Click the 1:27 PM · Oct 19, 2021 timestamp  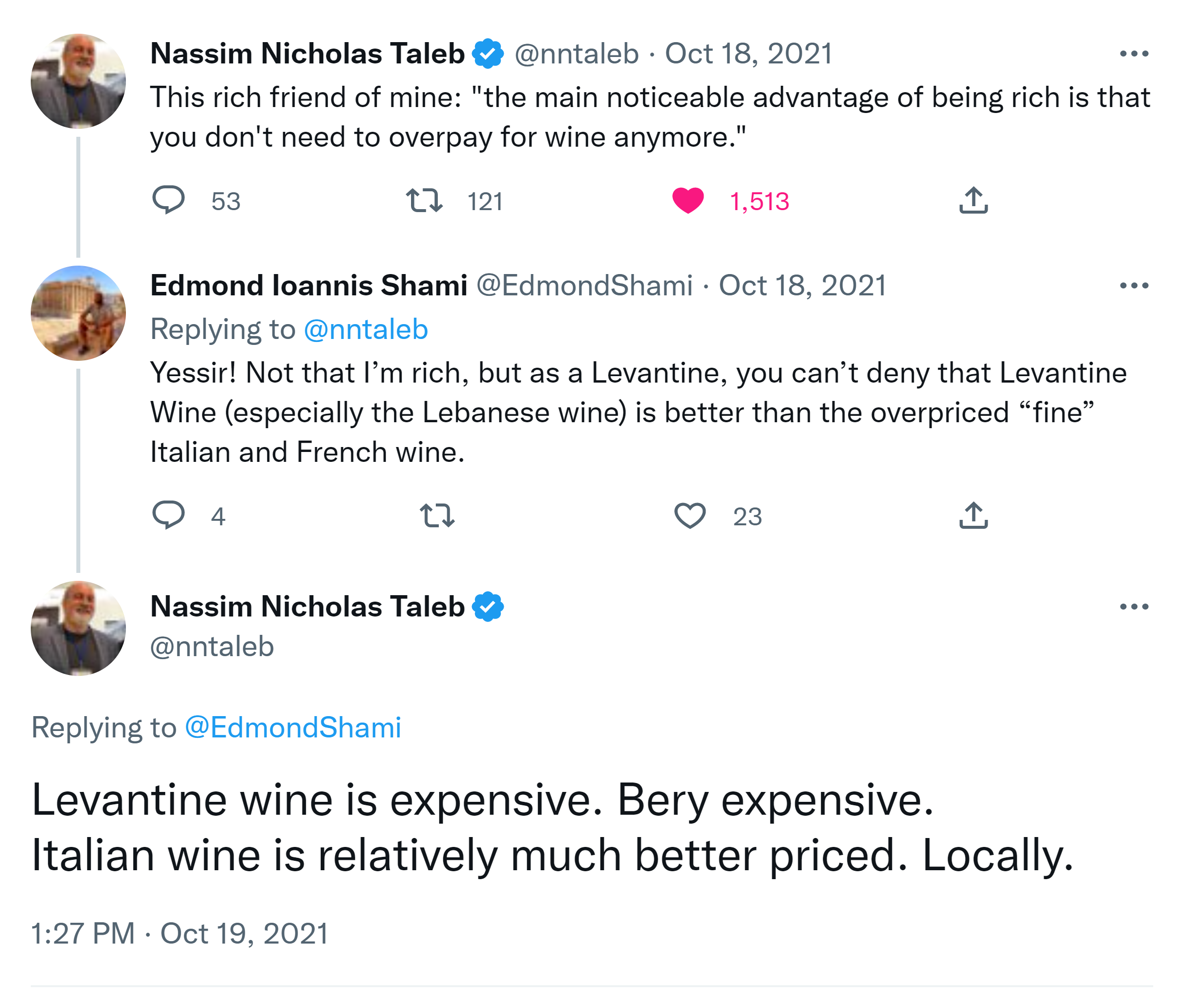[179, 933]
